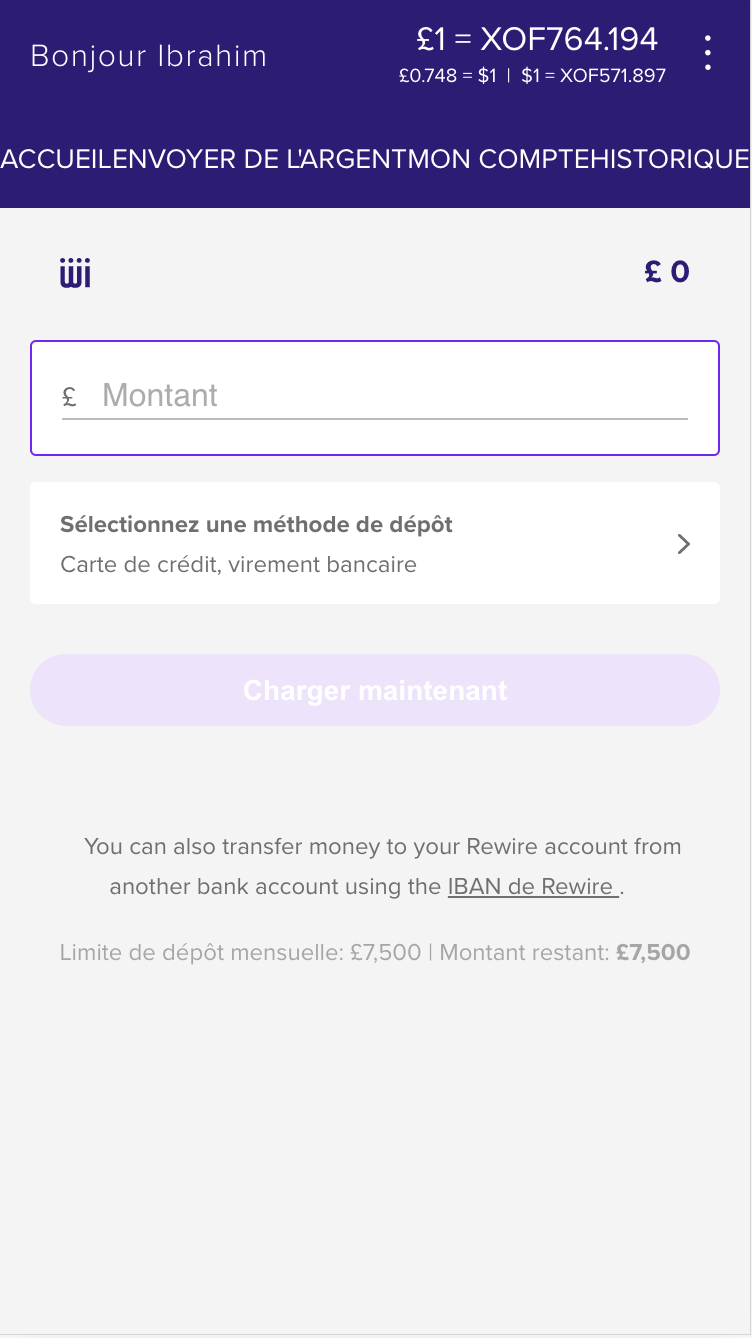The width and height of the screenshot is (752, 1338).
Task: Click the £0.748 = $1 rate text
Action: 447,76
